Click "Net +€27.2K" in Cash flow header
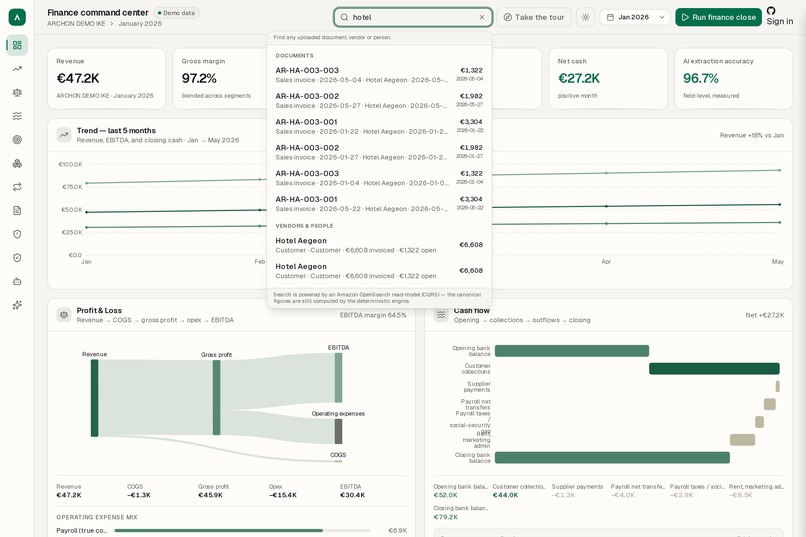 point(765,315)
